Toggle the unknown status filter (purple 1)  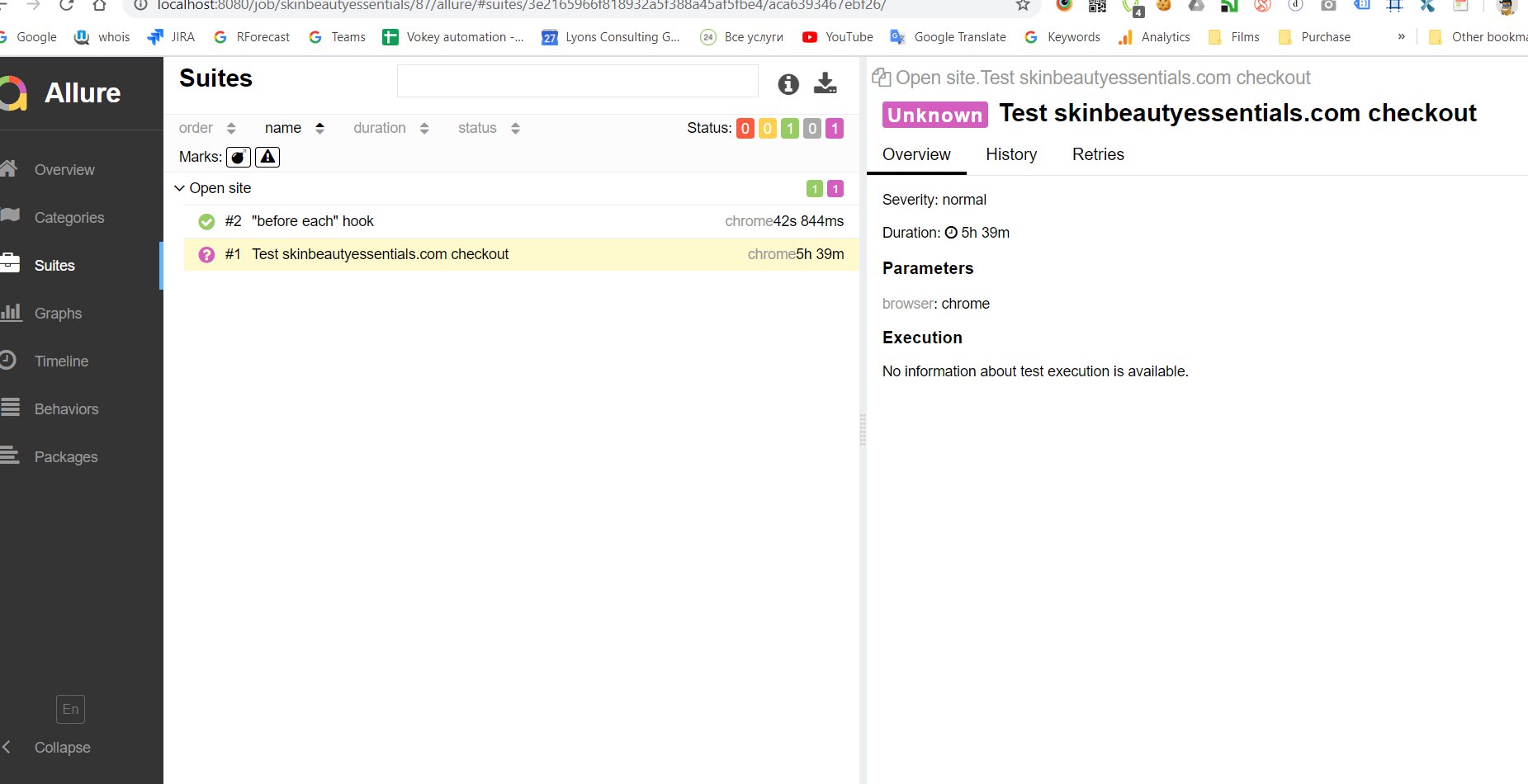coord(835,129)
